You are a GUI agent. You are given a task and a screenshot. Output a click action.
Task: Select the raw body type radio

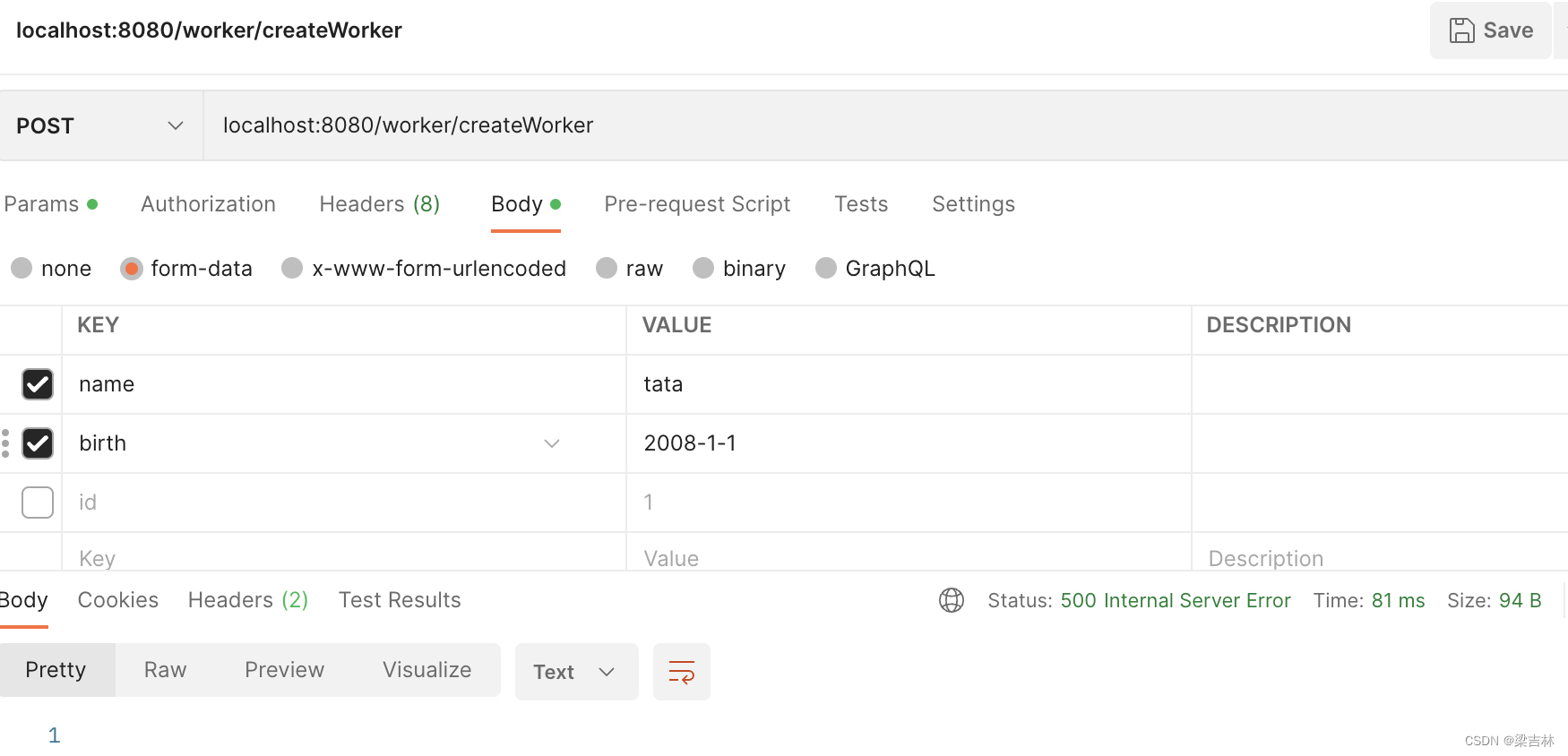coord(607,268)
